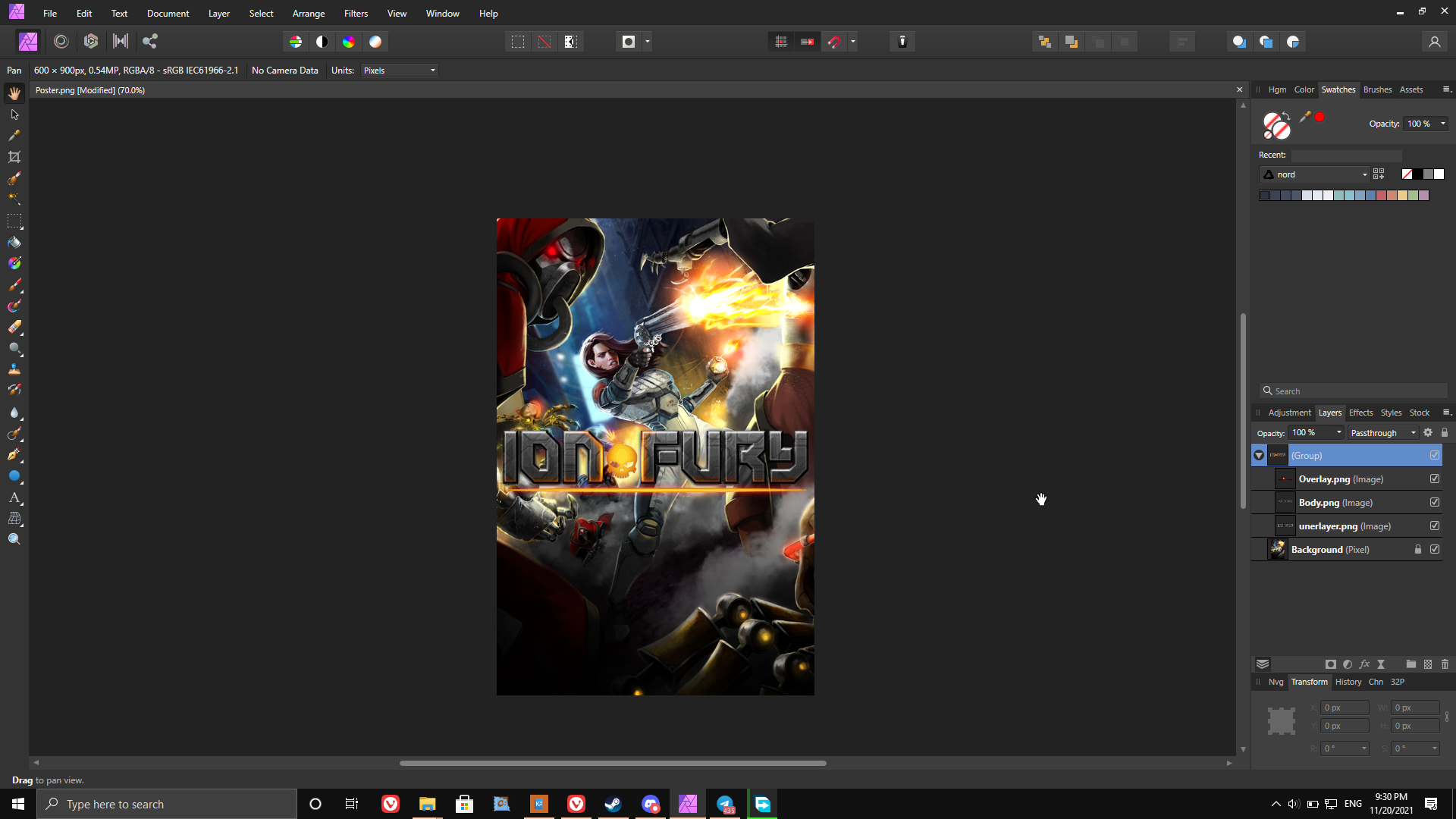Select the red swatch in nord palette
1456x819 pixels.
coord(1381,196)
